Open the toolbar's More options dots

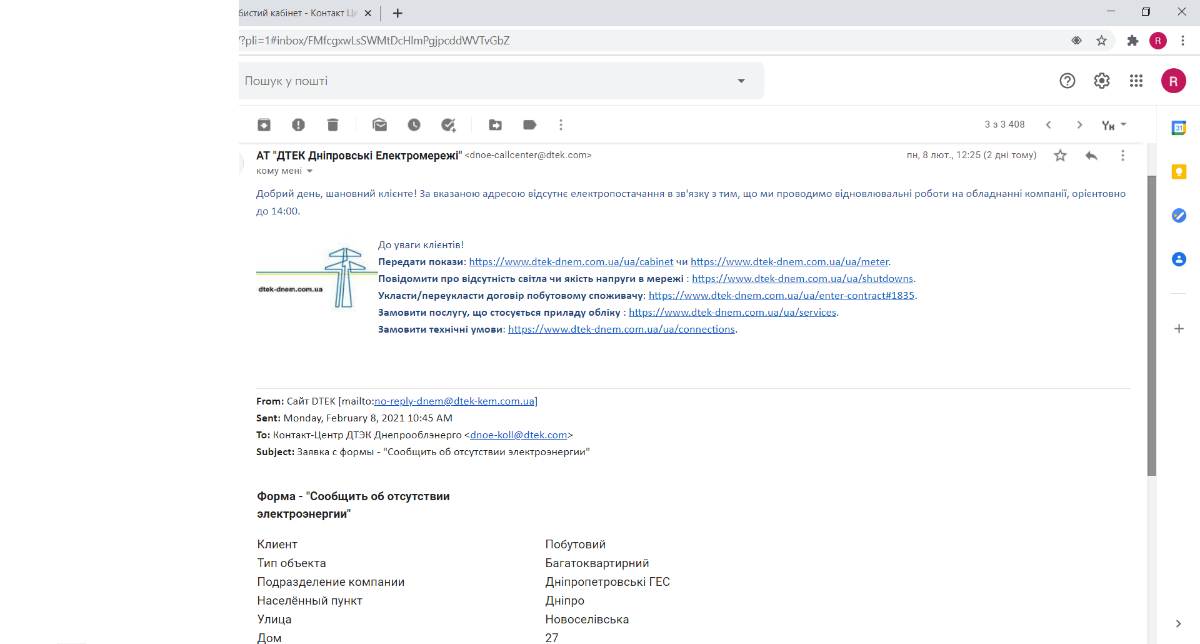click(x=561, y=125)
